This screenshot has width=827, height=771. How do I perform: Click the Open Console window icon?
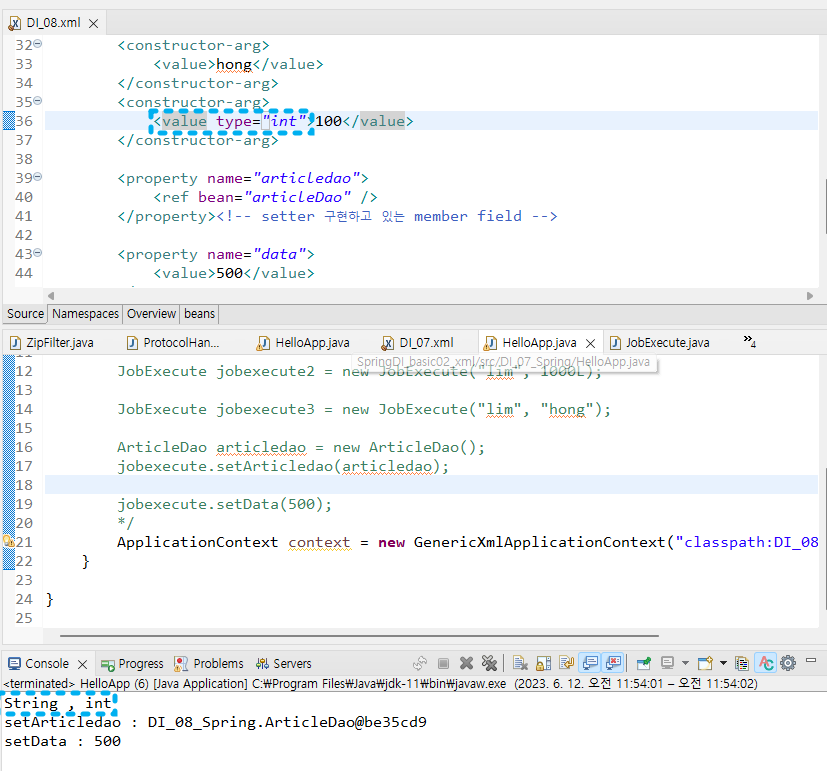pos(705,663)
